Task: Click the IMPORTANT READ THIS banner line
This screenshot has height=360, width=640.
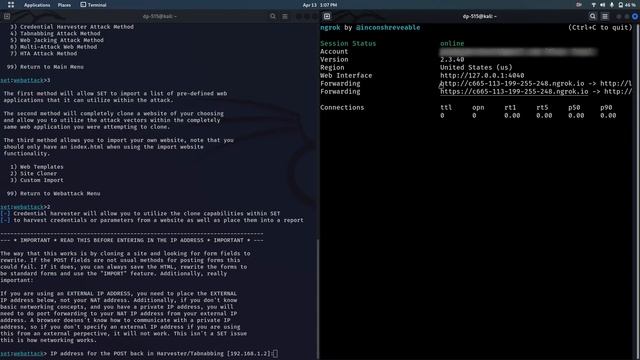Action: coord(132,240)
